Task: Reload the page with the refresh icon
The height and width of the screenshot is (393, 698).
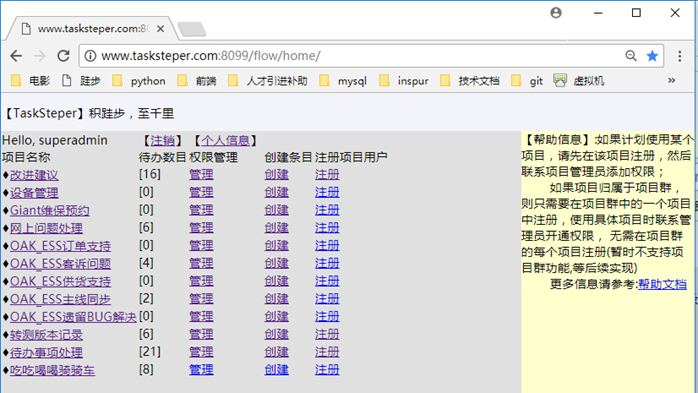Action: tap(63, 56)
